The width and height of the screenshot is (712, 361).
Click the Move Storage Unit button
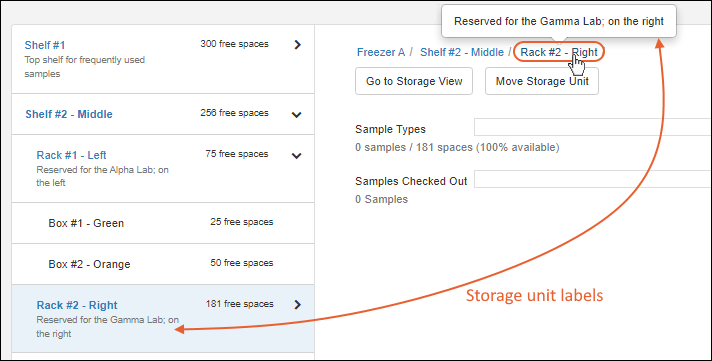[x=542, y=81]
